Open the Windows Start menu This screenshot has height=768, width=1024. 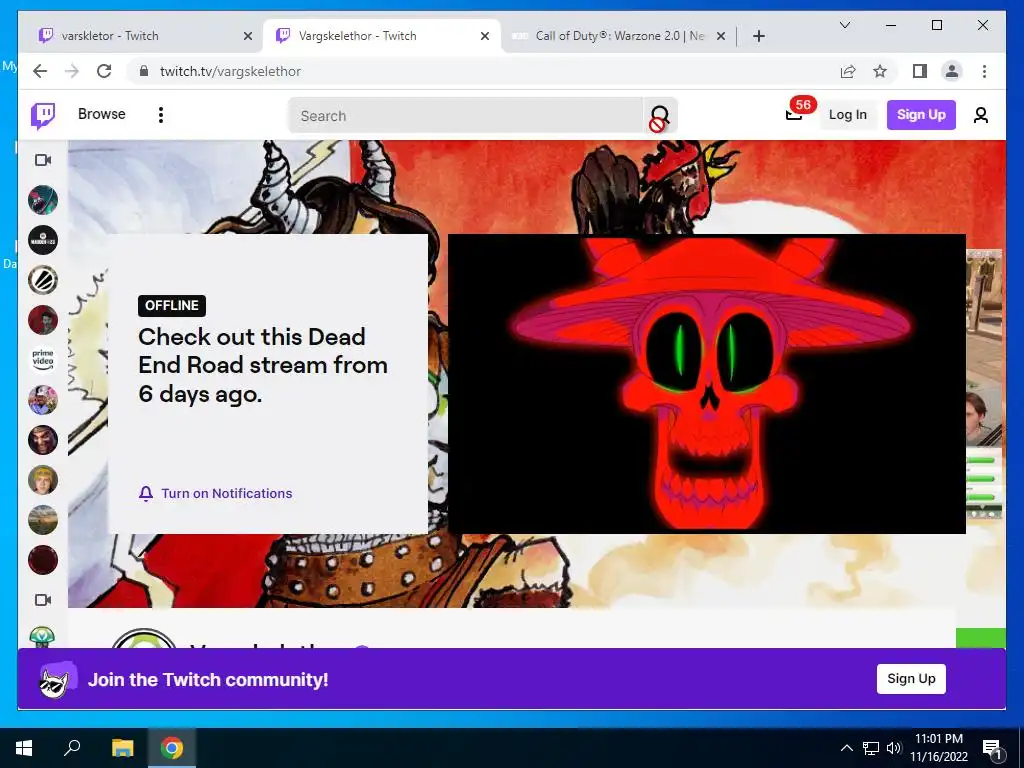(24, 748)
